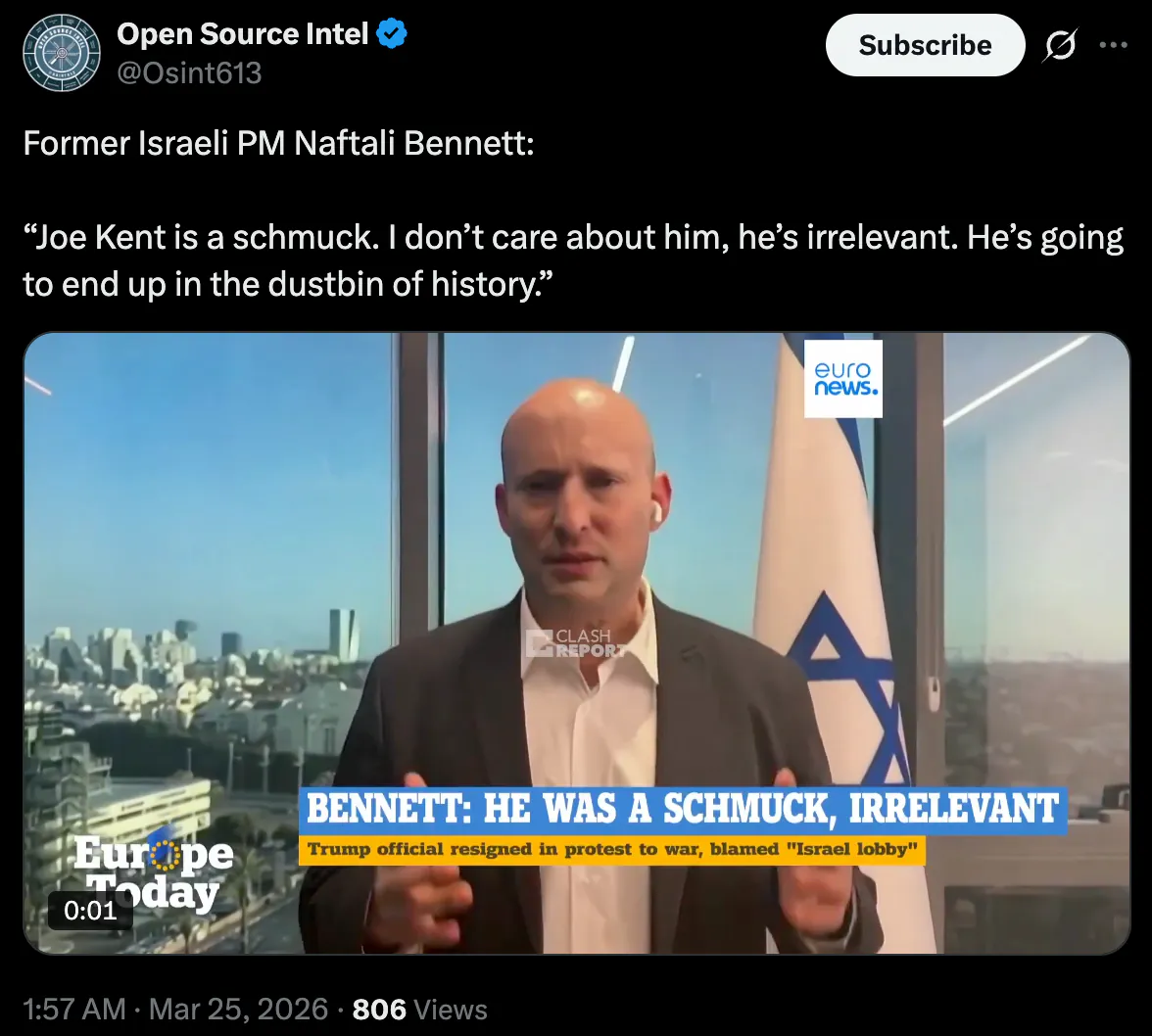This screenshot has width=1152, height=1036.
Task: Click the "Joe Kent is a schmuck" quote text
Action: (573, 259)
